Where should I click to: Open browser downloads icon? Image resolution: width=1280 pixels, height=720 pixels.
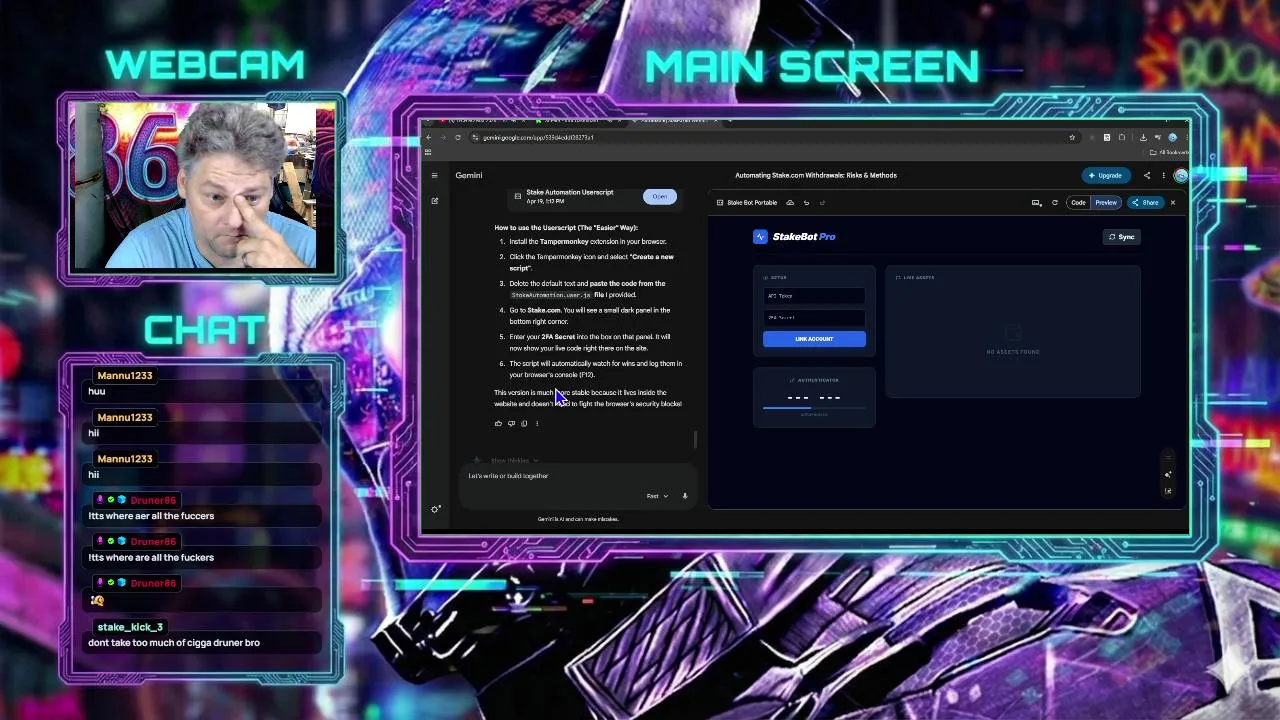point(1143,137)
